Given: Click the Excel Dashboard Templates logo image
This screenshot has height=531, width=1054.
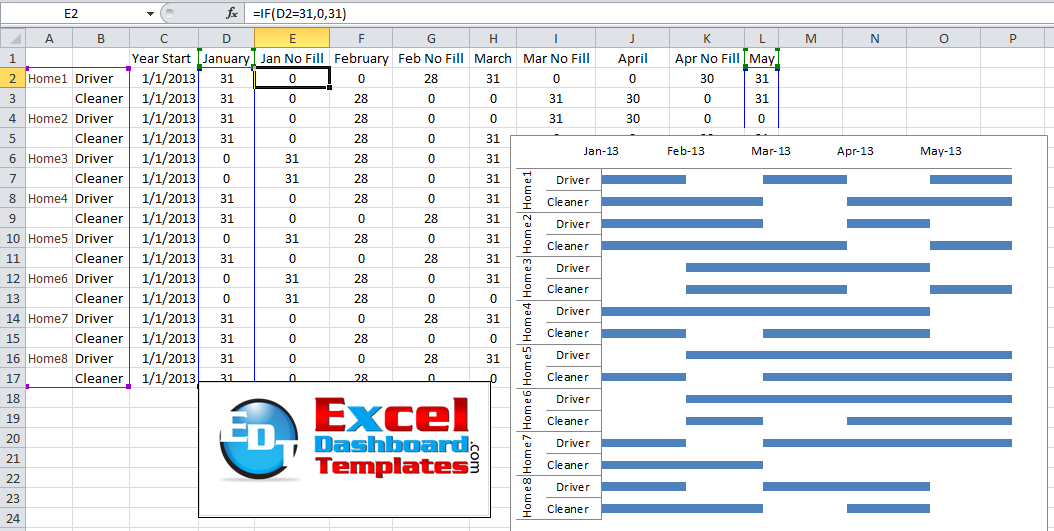Looking at the screenshot, I should pyautogui.click(x=344, y=448).
